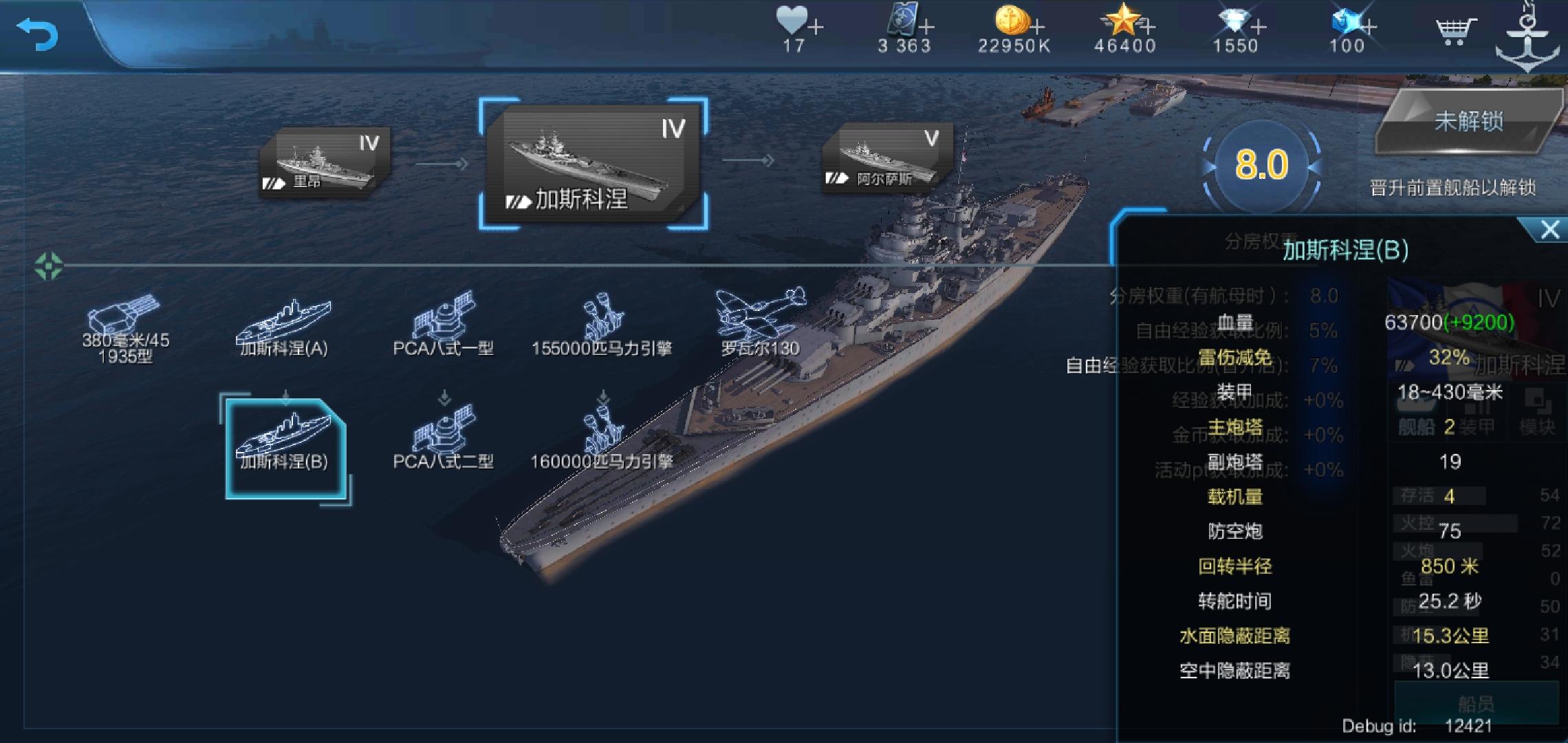
Task: Choose the PCA八式一型 fire control module
Action: pyautogui.click(x=443, y=325)
